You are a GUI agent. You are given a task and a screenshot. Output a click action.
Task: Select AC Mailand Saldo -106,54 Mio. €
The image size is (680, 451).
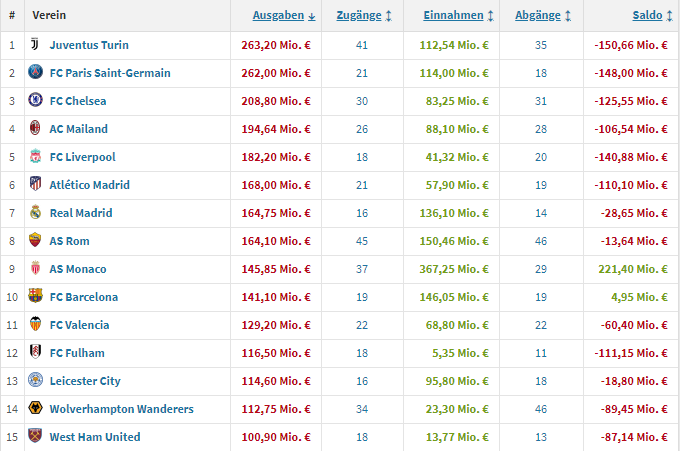point(631,129)
